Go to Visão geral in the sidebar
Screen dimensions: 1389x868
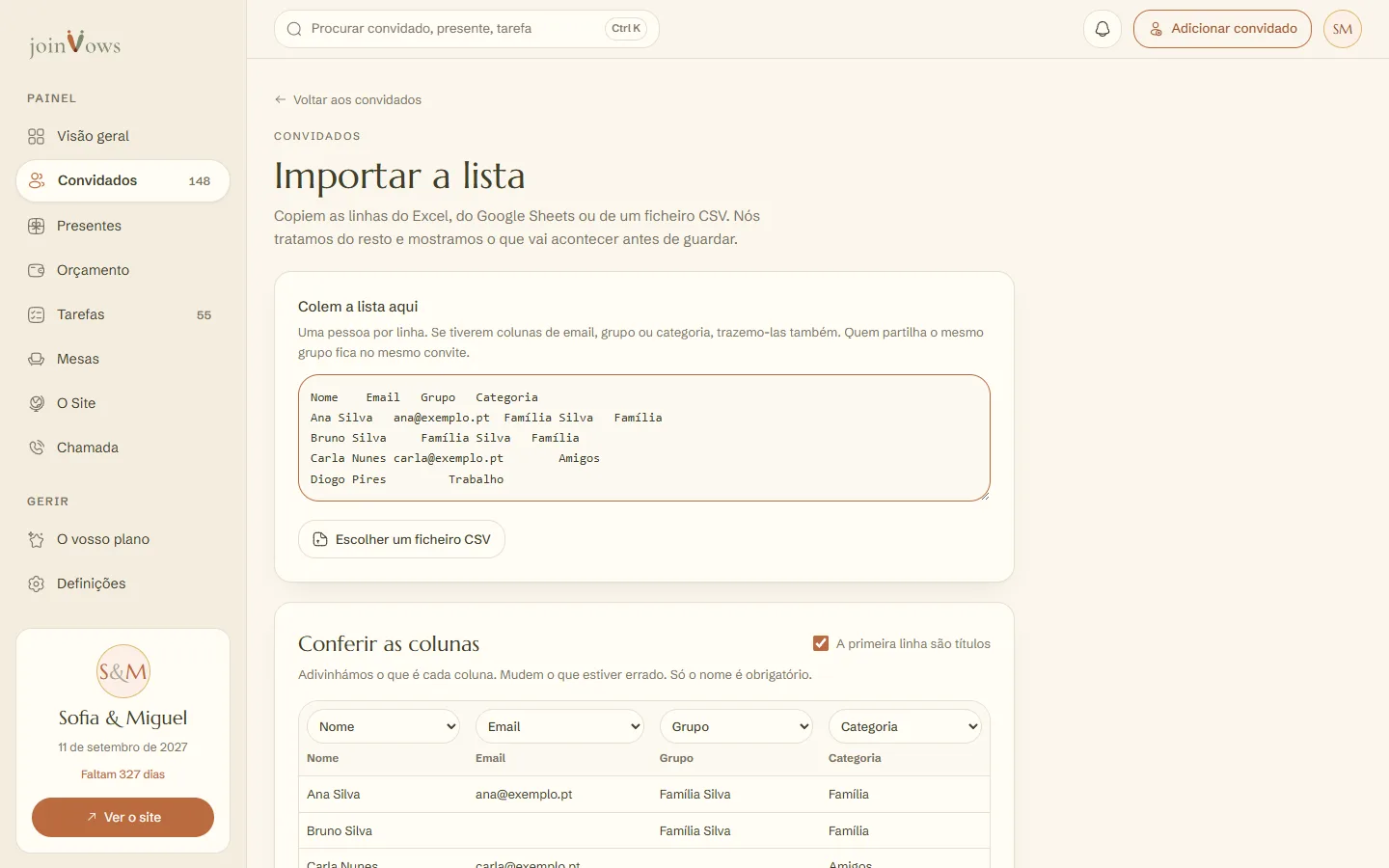(123, 136)
